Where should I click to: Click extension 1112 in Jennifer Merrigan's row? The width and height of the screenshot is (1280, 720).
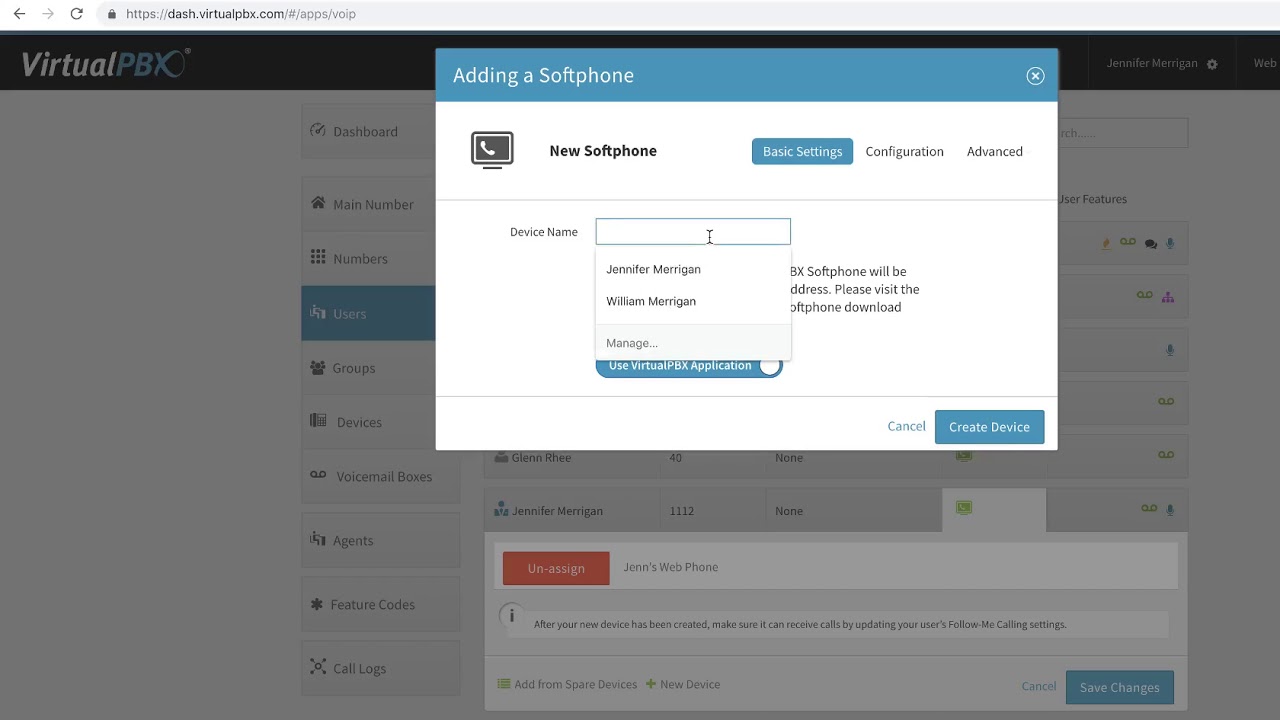click(x=682, y=511)
